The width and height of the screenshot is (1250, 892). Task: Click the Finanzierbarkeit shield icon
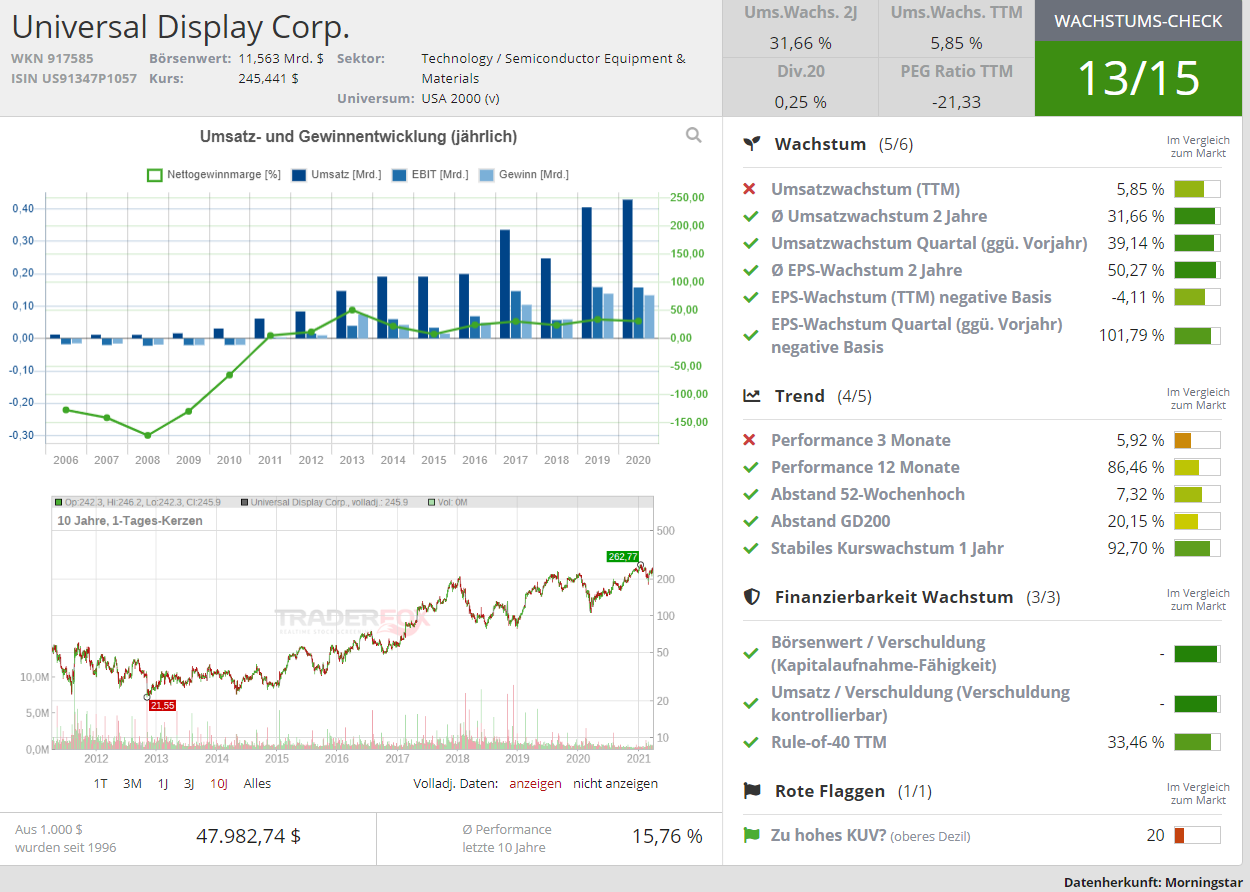click(752, 597)
